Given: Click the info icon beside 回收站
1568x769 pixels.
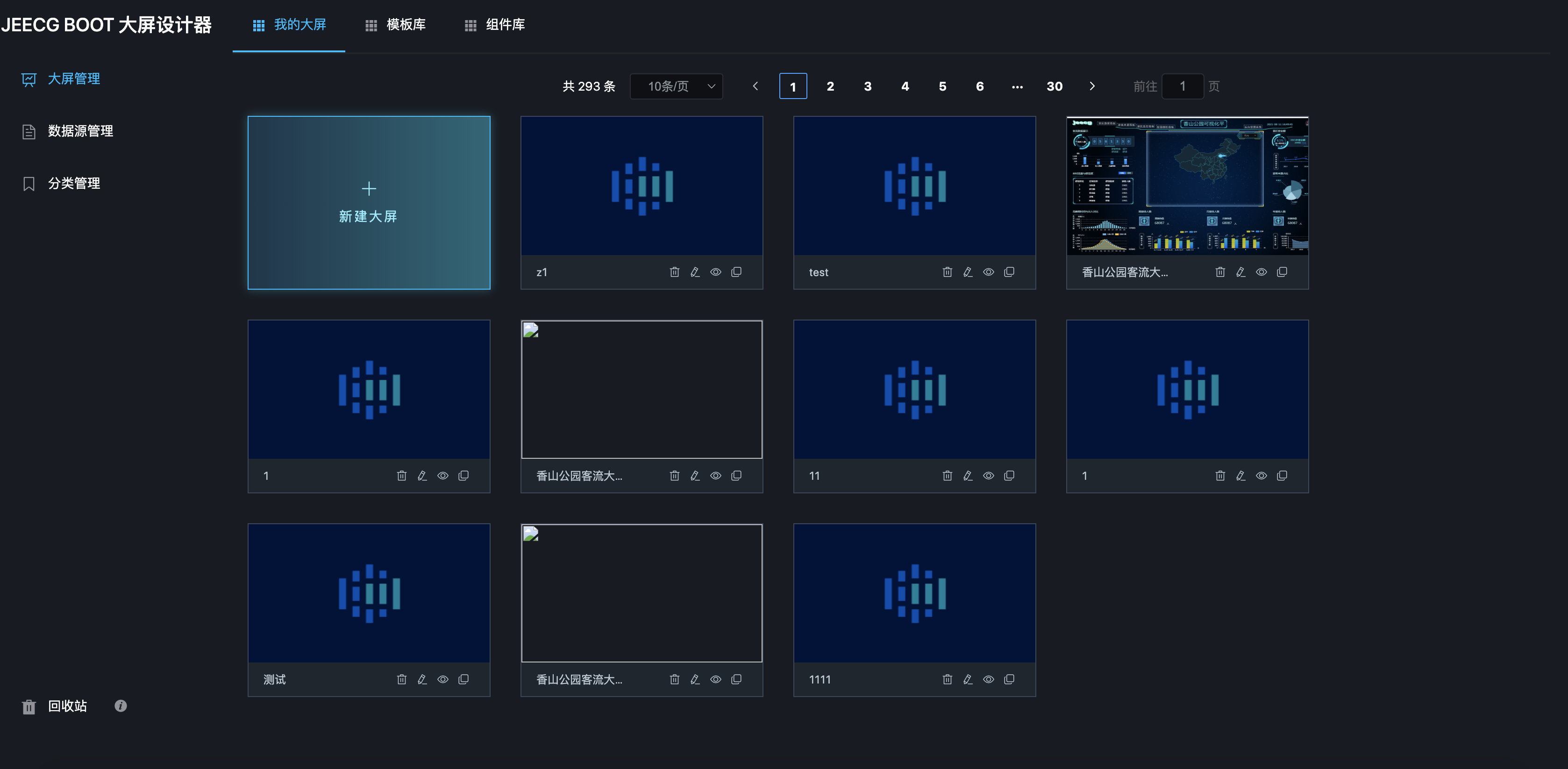Looking at the screenshot, I should [x=121, y=706].
